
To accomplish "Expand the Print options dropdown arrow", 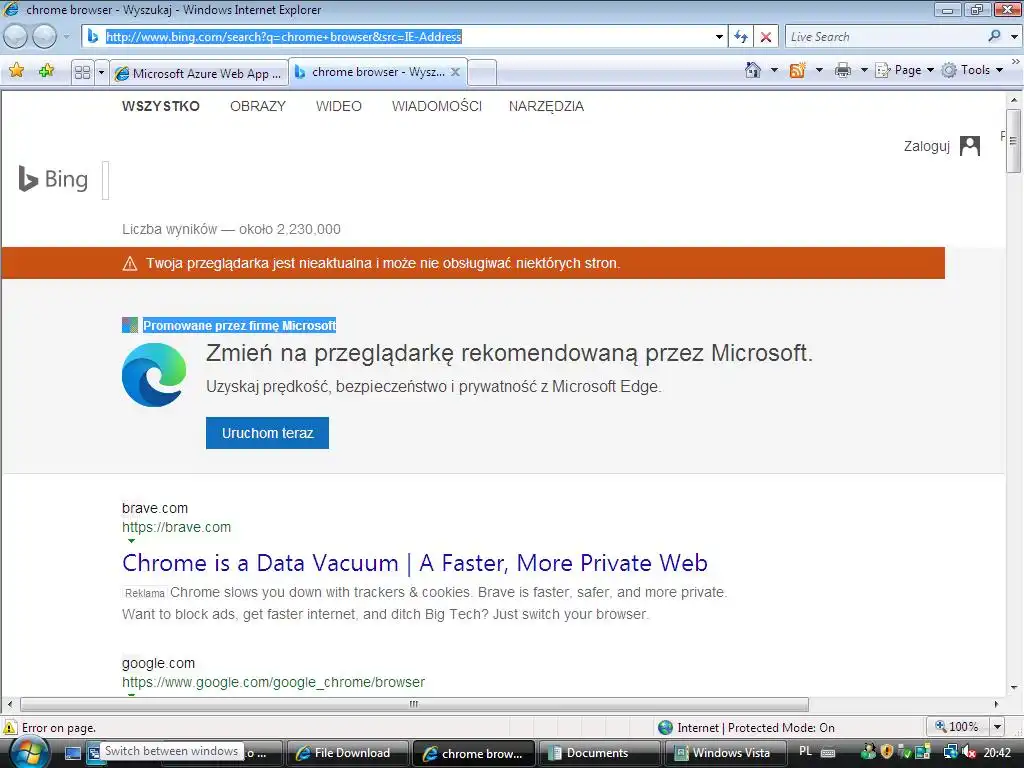I will [863, 70].
